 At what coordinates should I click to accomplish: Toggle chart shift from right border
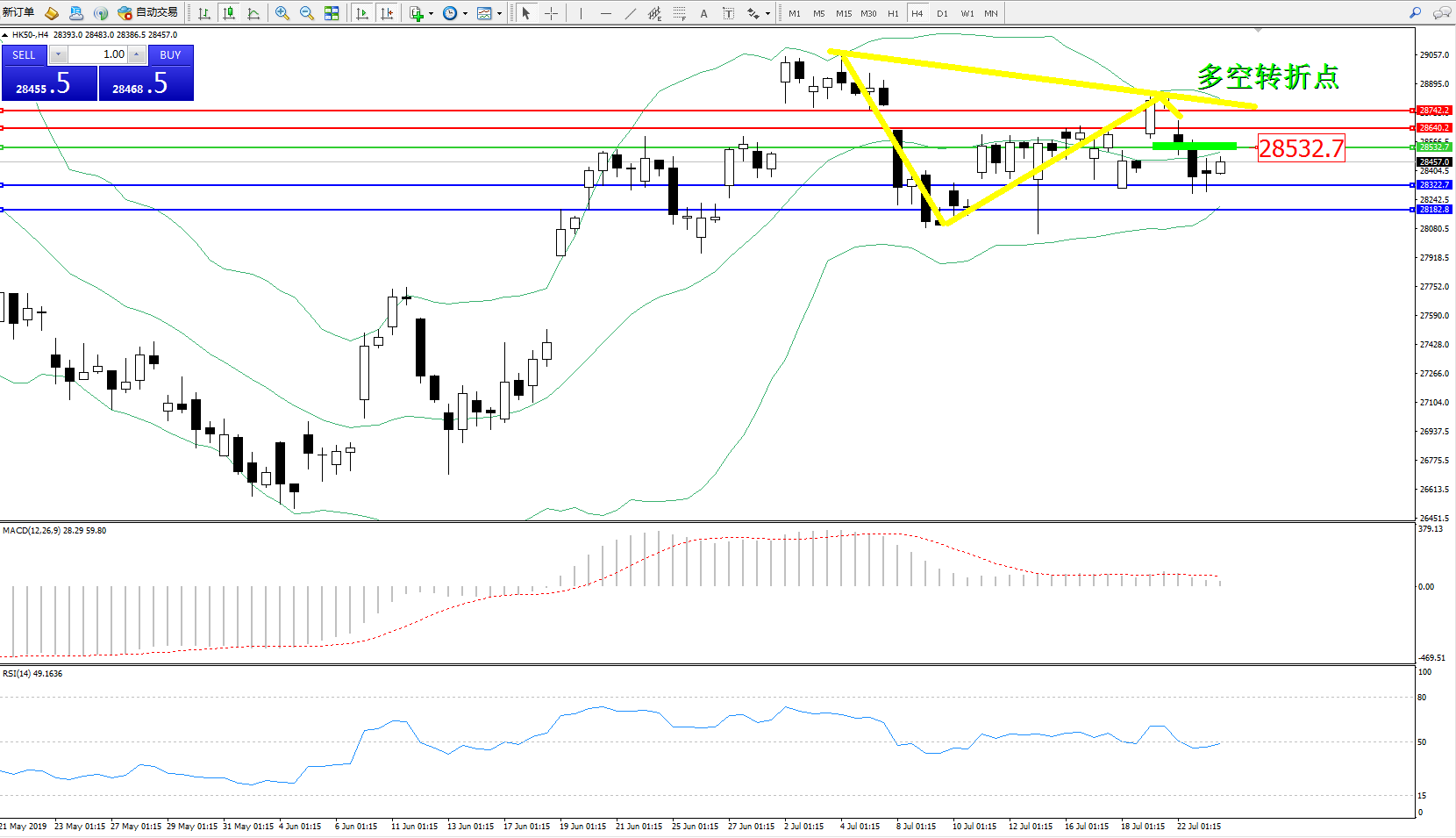(x=387, y=13)
